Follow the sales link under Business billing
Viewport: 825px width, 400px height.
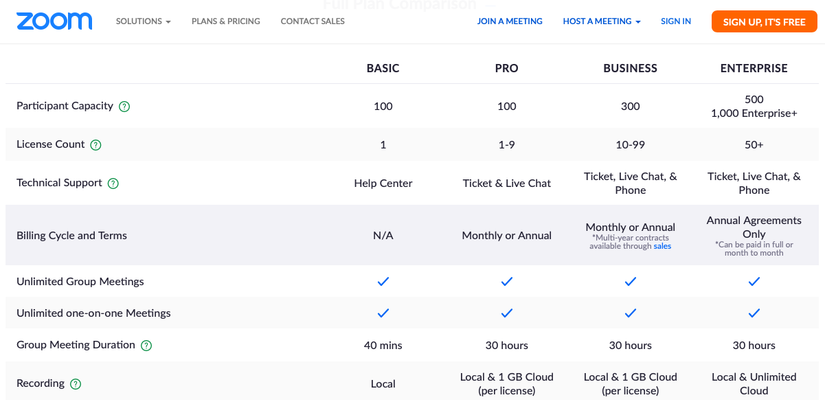tap(662, 246)
